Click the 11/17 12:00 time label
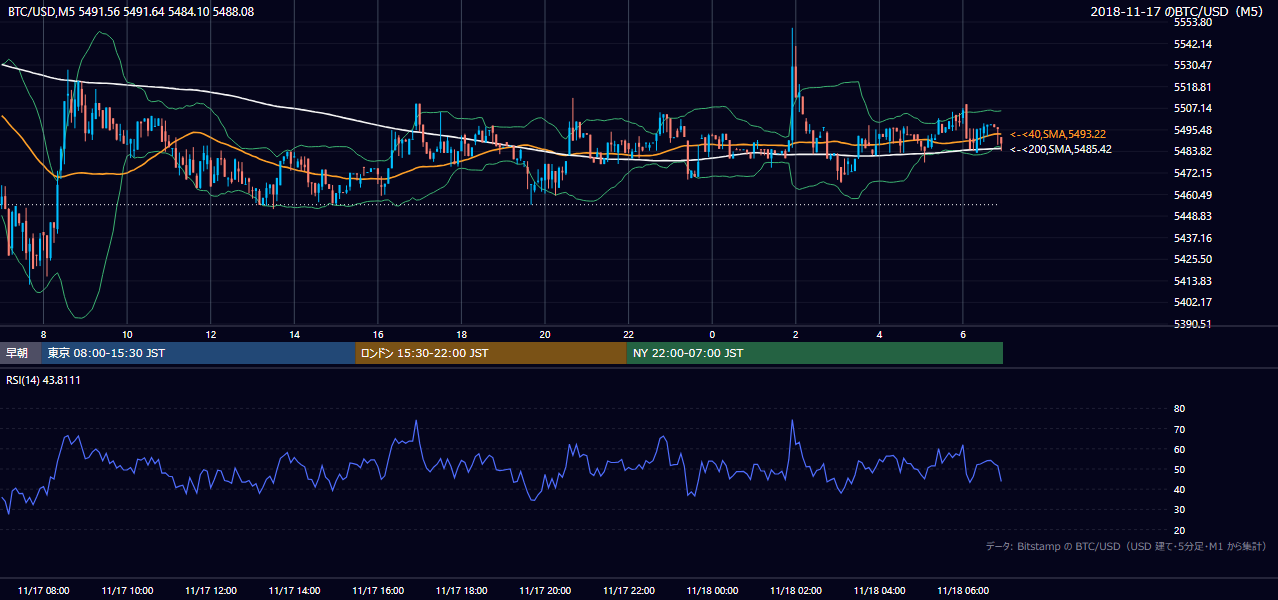Screen dimensions: 1278x600 (211, 590)
